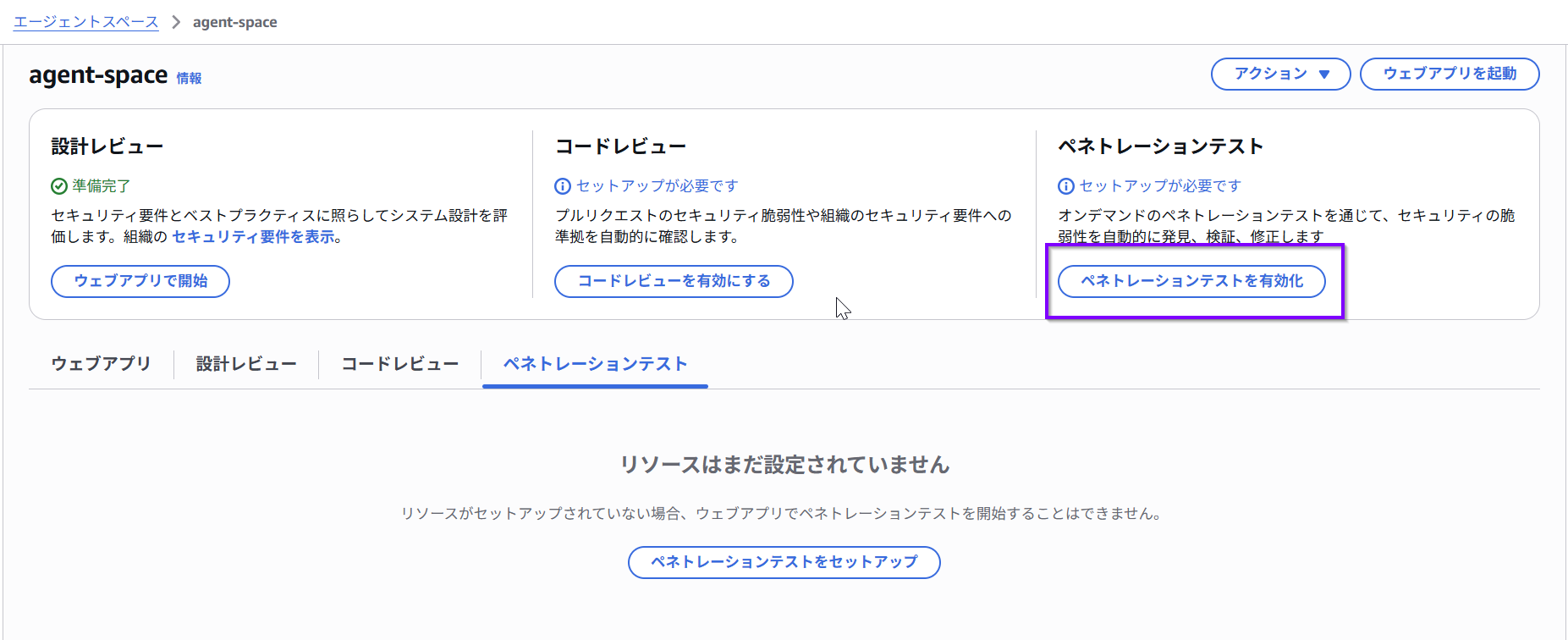Launch the web app with ウェブアプリを起動
The image size is (1568, 640).
coord(1450,74)
